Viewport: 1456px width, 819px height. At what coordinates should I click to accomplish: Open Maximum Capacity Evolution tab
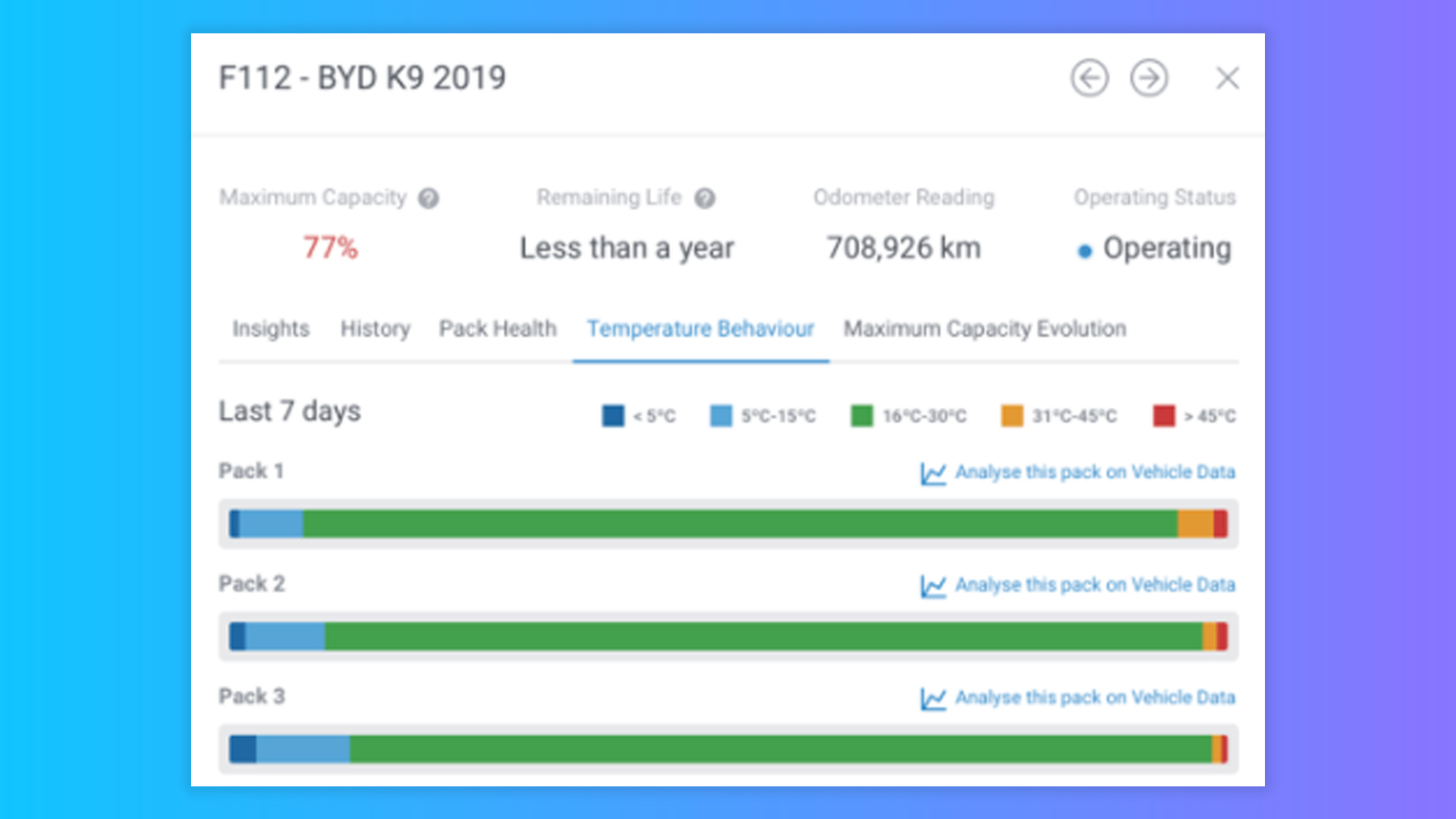tap(985, 328)
